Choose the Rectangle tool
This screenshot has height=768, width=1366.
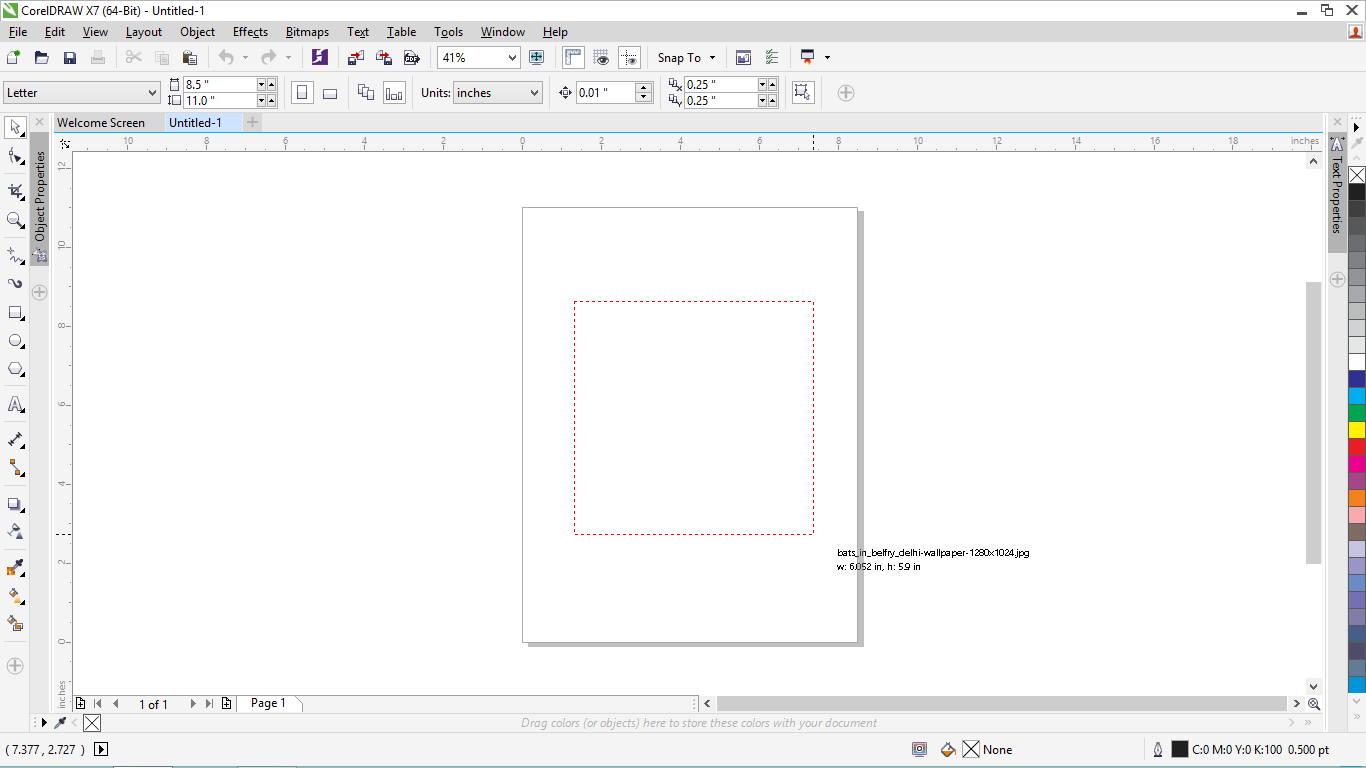(x=15, y=312)
